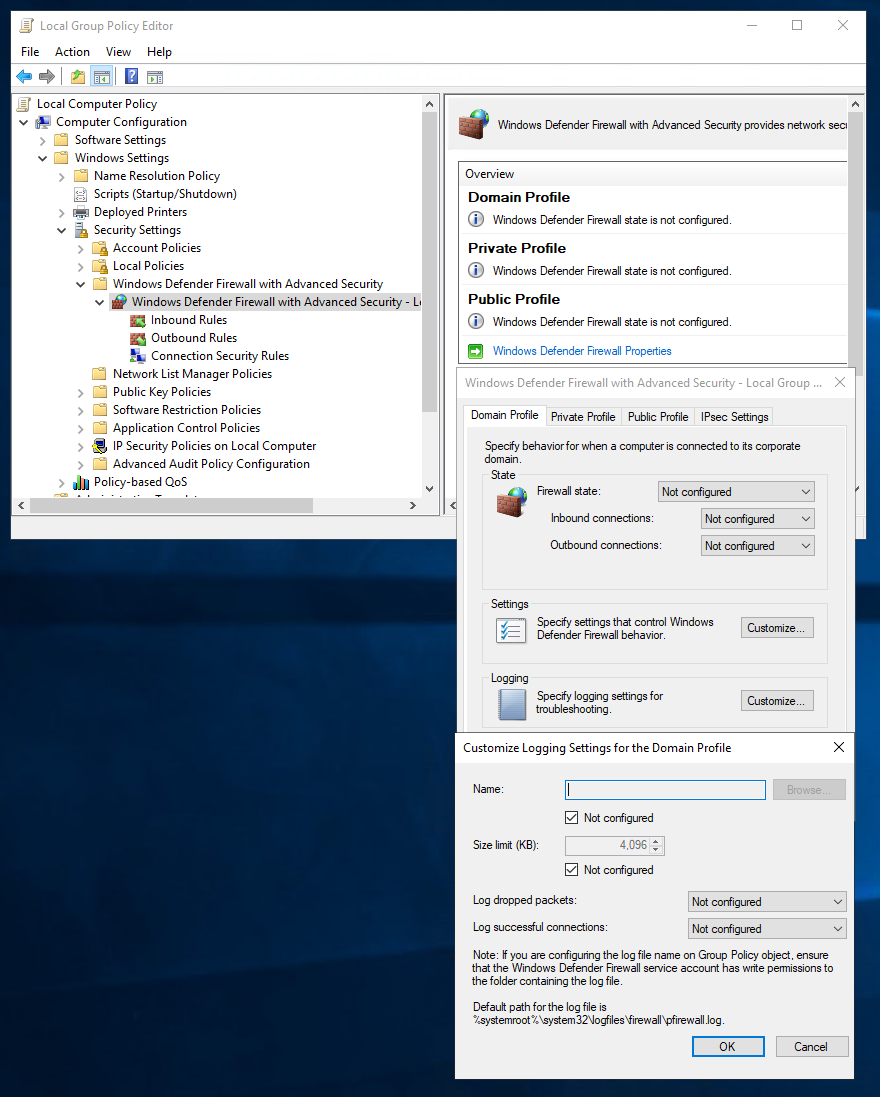Open the Log dropped packets dropdown
This screenshot has height=1097, width=880.
click(x=767, y=902)
